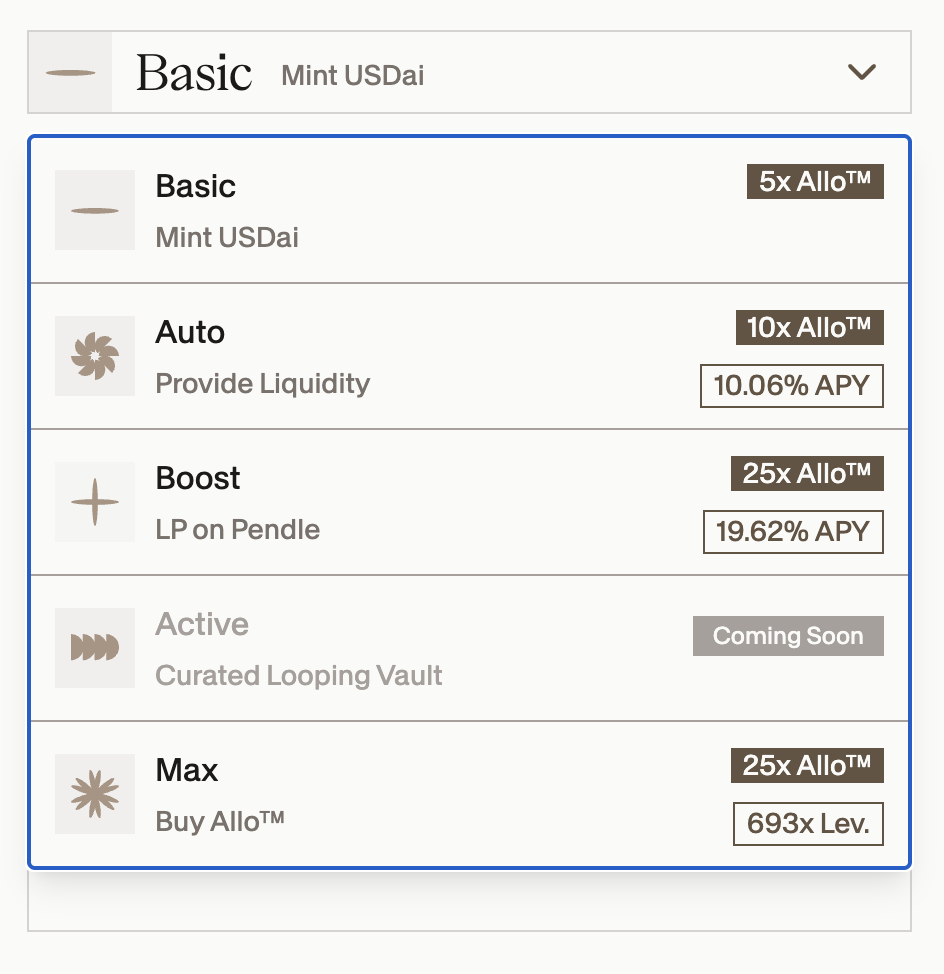Collapse dropdown with the chevron arrow
Screen dimensions: 944x974
coord(861,72)
